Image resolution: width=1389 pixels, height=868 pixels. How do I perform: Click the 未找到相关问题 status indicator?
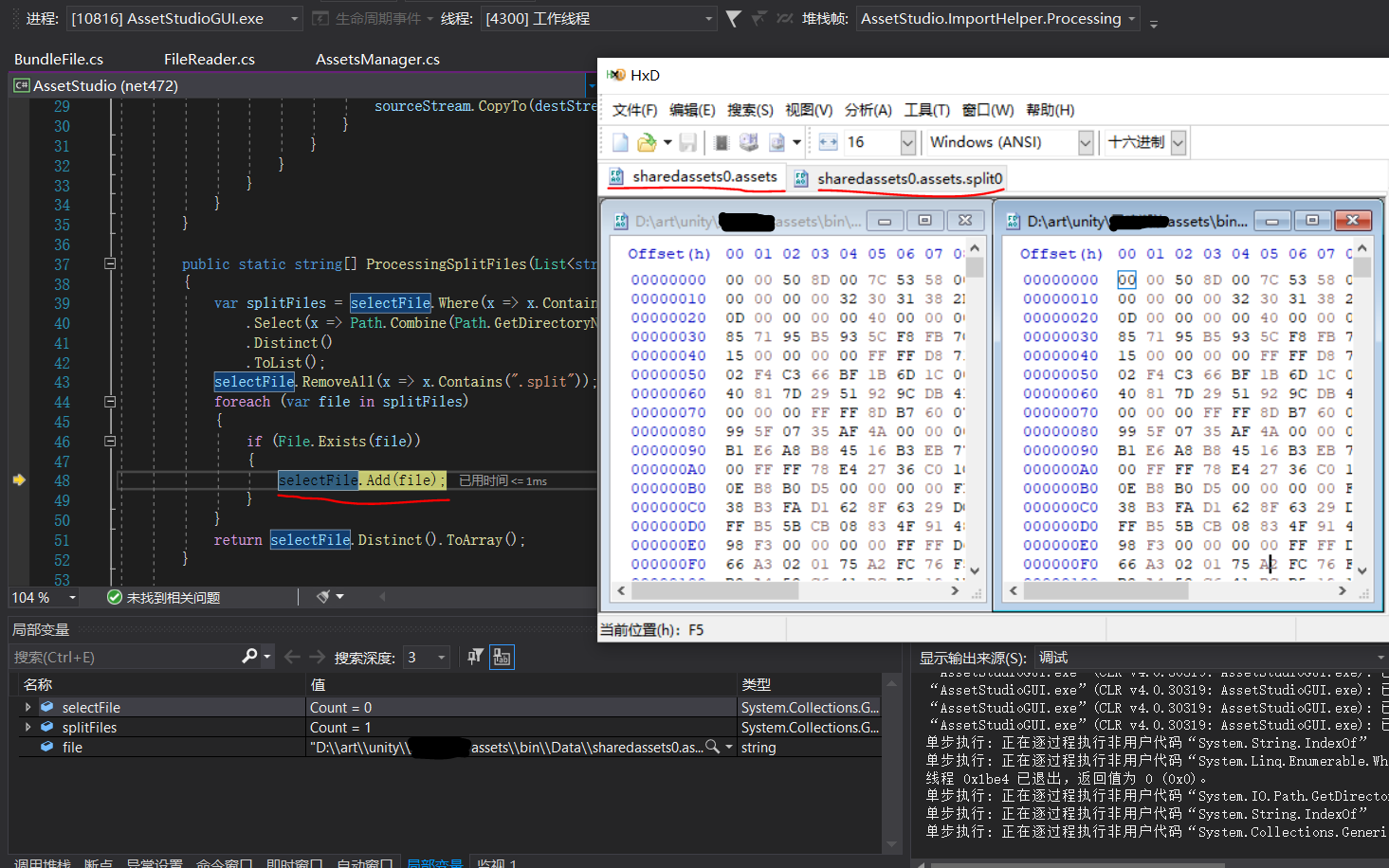pos(163,597)
